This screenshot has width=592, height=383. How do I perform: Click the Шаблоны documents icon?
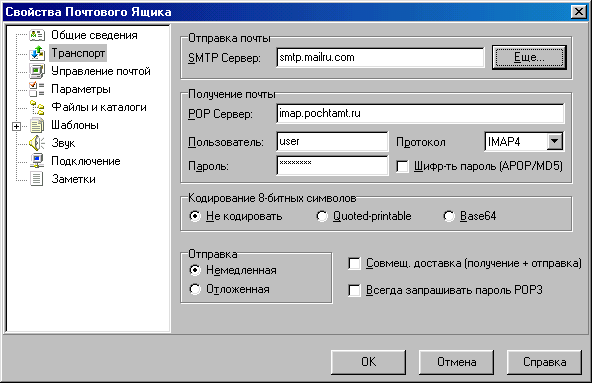(37, 125)
